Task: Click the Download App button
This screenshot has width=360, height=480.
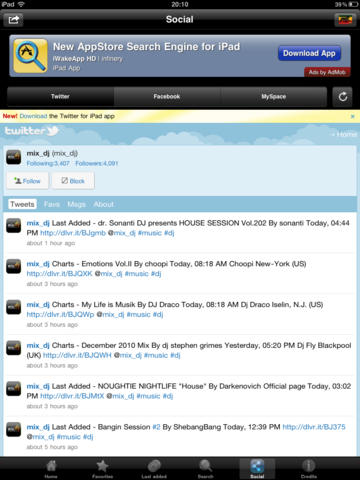Action: [x=309, y=53]
